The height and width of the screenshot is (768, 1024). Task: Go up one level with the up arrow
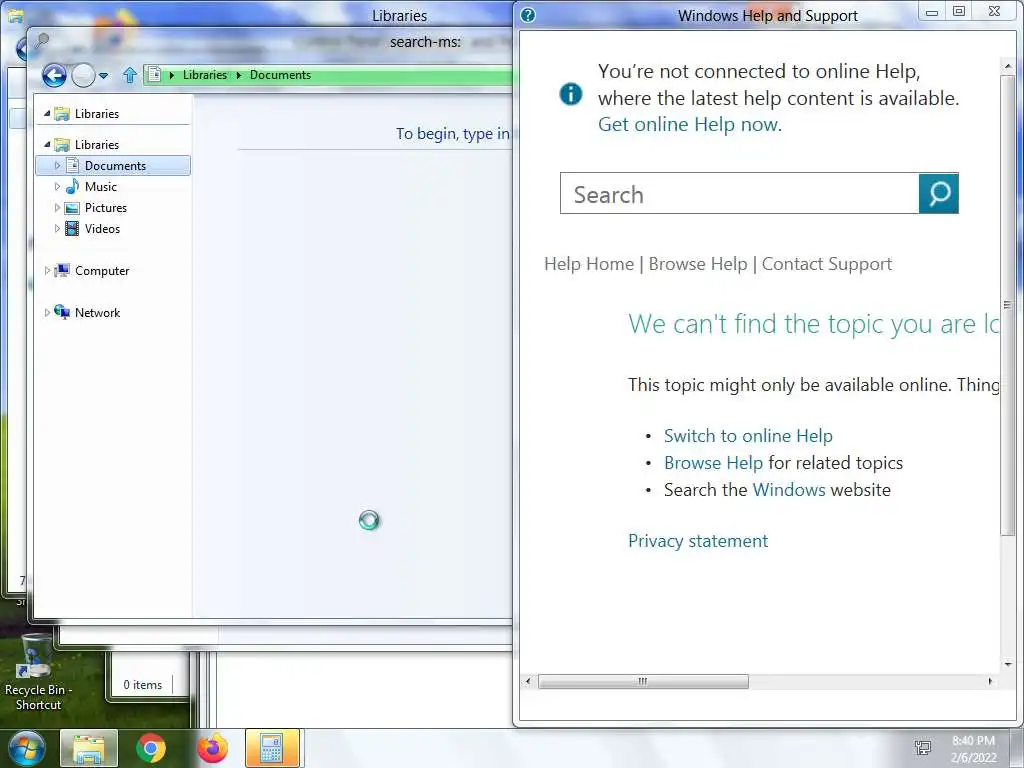[130, 75]
